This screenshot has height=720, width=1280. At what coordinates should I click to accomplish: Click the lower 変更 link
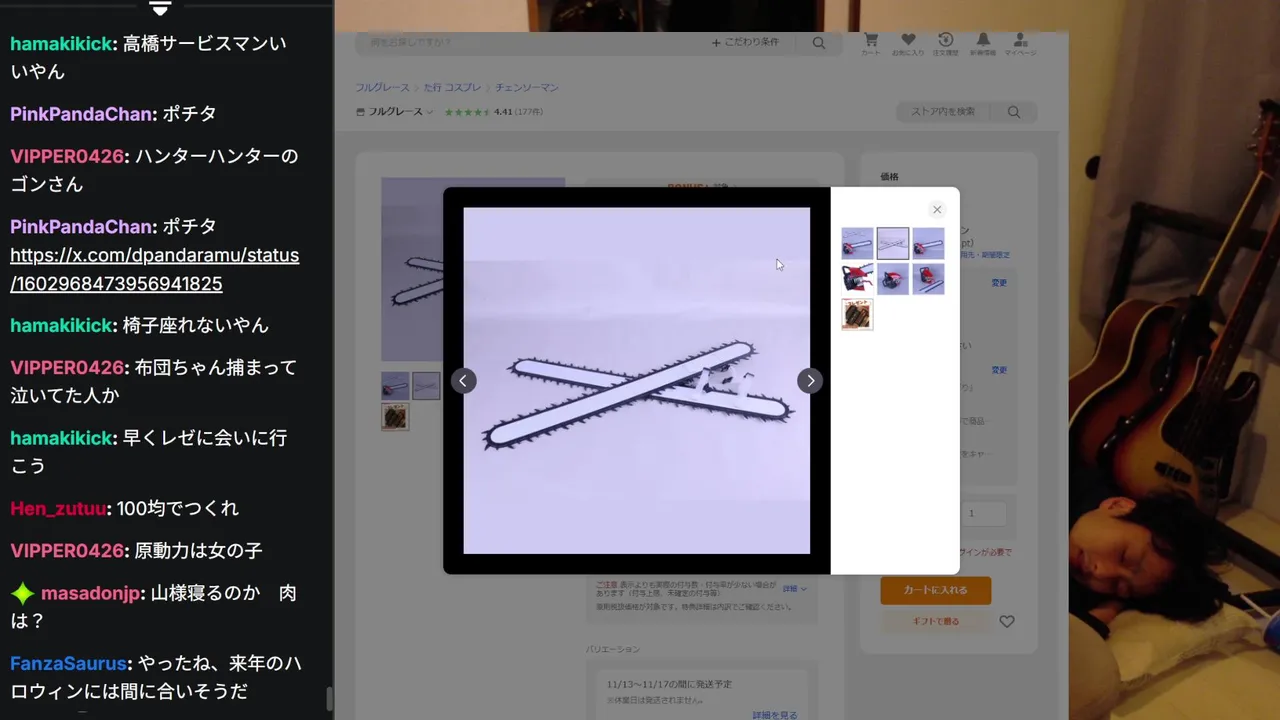(x=999, y=370)
